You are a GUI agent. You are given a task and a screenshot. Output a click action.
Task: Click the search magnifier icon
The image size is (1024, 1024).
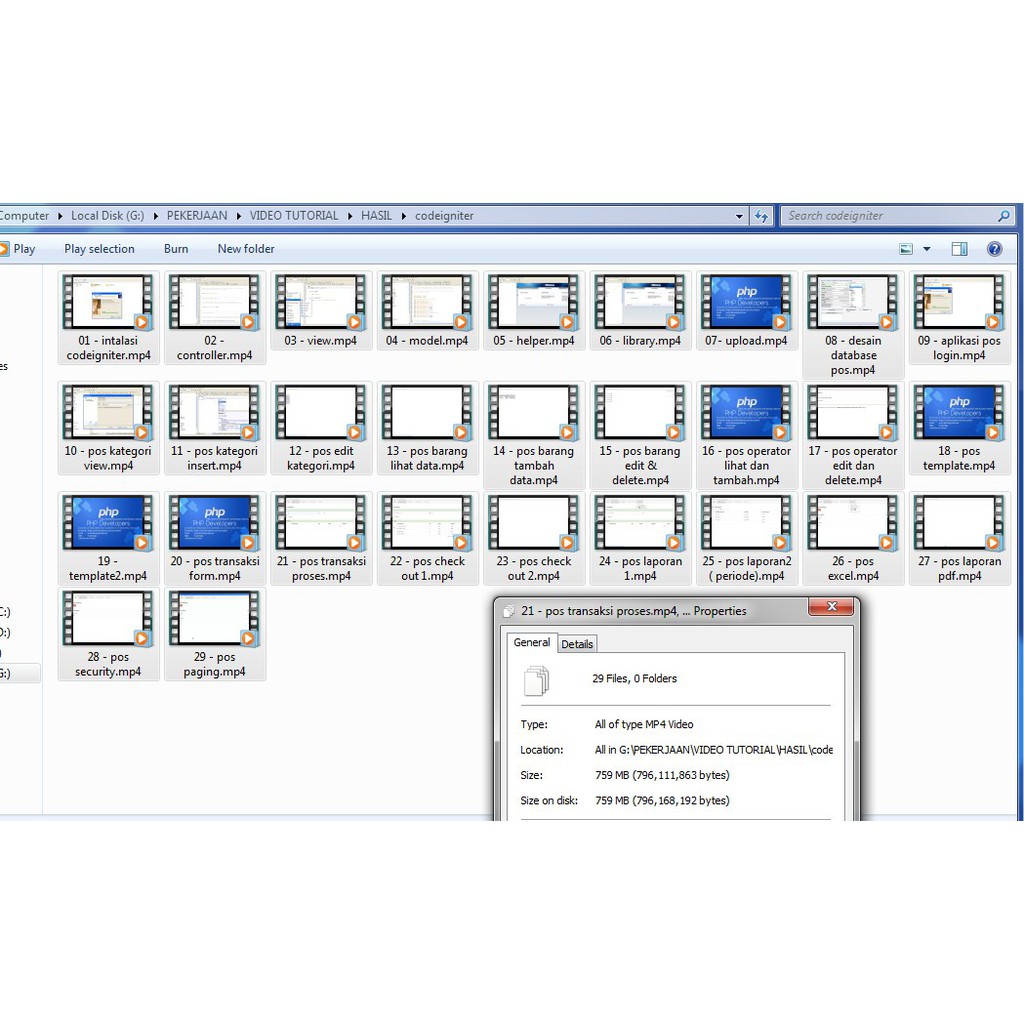(x=1003, y=216)
